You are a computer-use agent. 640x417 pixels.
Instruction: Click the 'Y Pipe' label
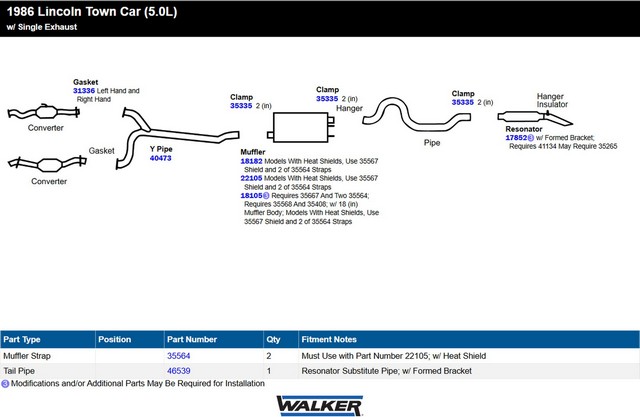point(161,149)
